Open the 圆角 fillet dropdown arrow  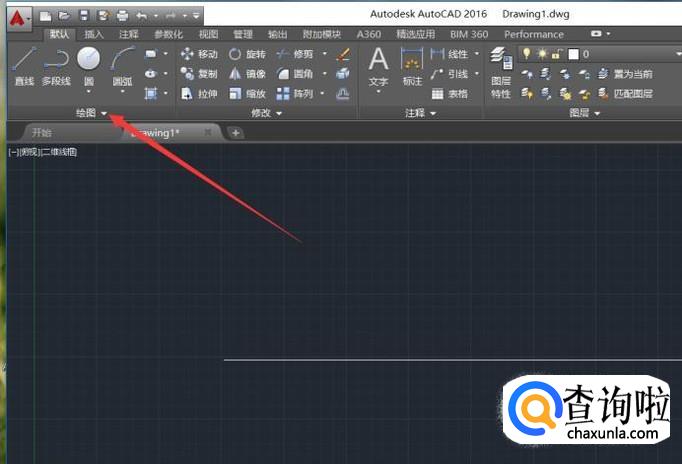point(324,73)
